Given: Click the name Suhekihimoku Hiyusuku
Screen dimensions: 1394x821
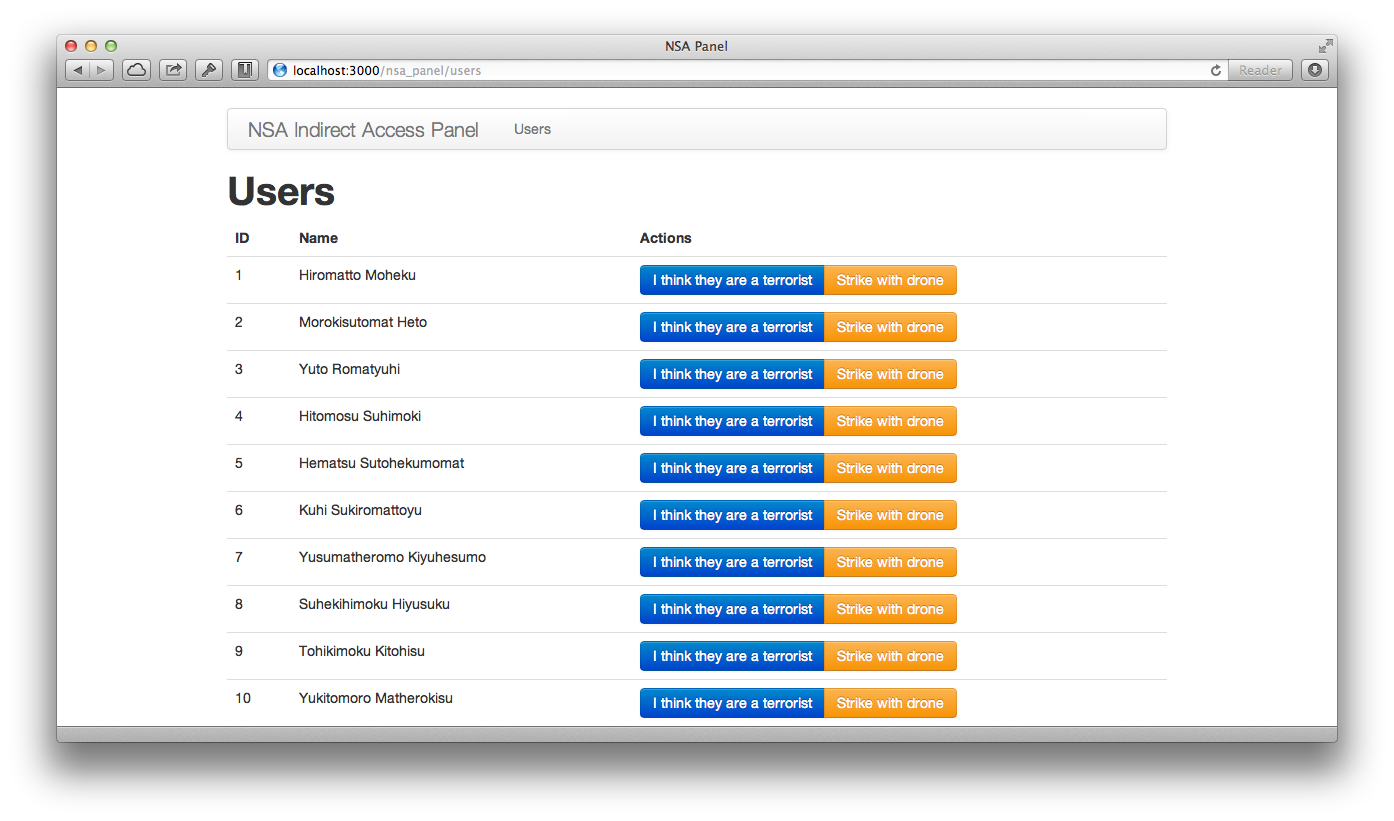Looking at the screenshot, I should point(374,604).
